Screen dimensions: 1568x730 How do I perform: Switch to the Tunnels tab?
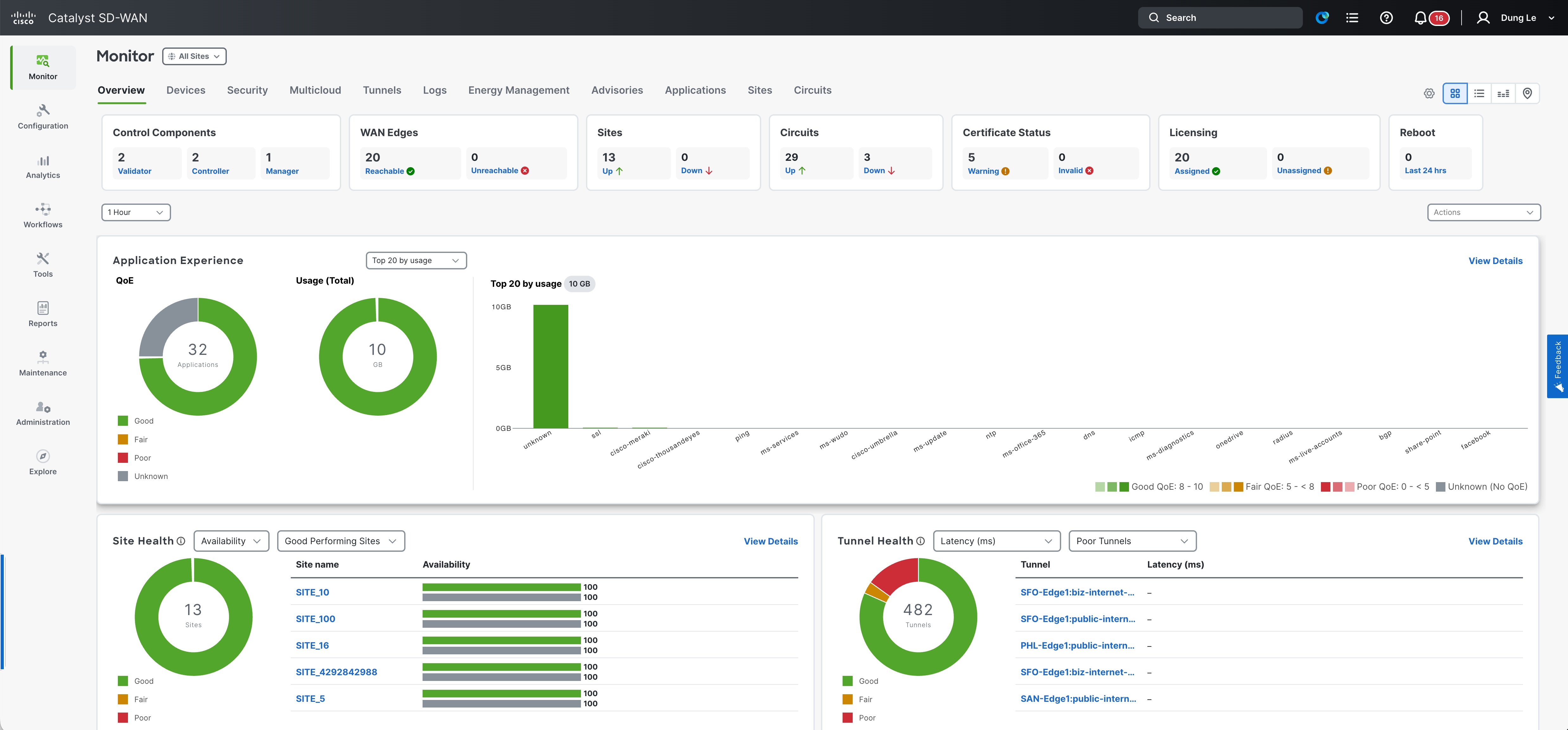[x=382, y=90]
